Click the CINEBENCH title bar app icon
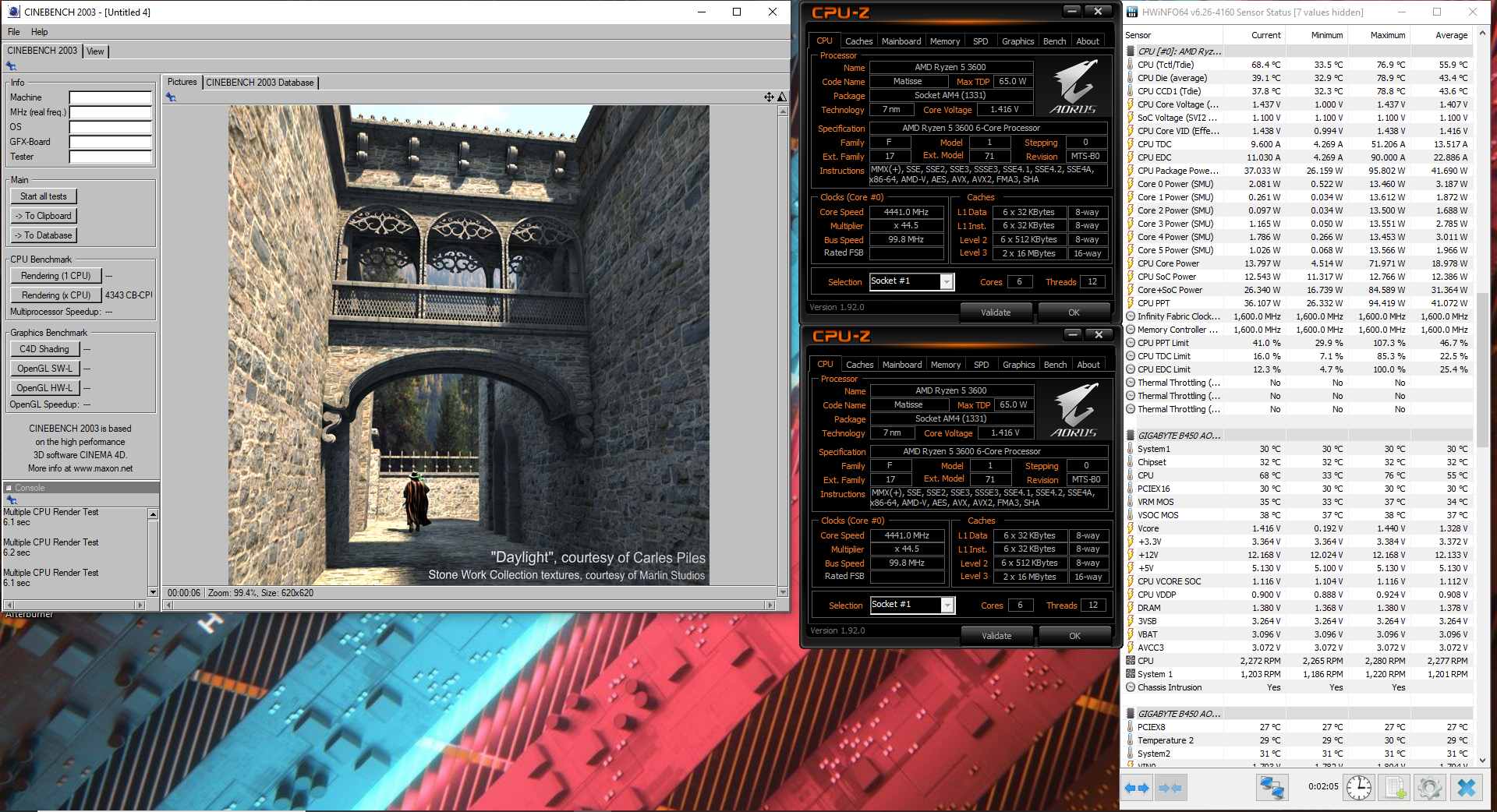This screenshot has width=1497, height=812. (x=13, y=12)
